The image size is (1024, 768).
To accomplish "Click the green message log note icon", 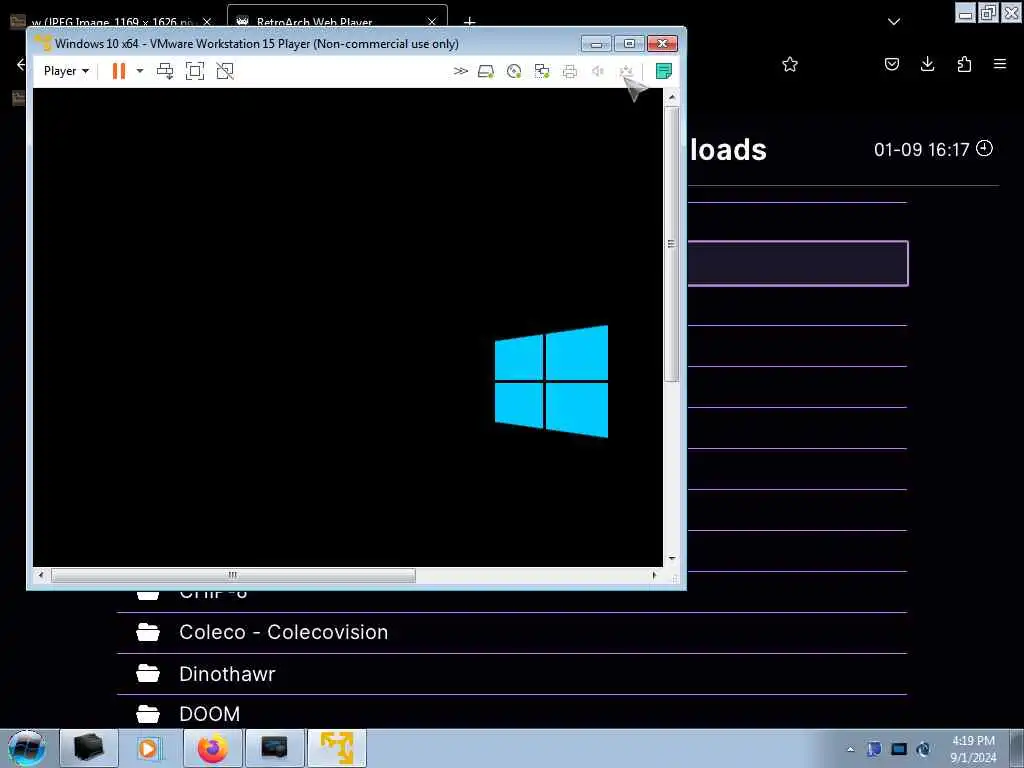I will (664, 71).
